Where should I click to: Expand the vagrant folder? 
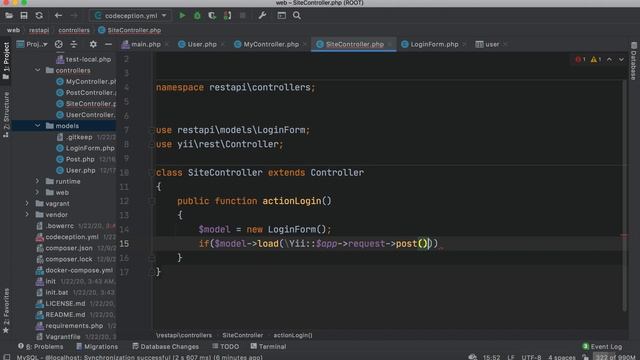(27, 203)
